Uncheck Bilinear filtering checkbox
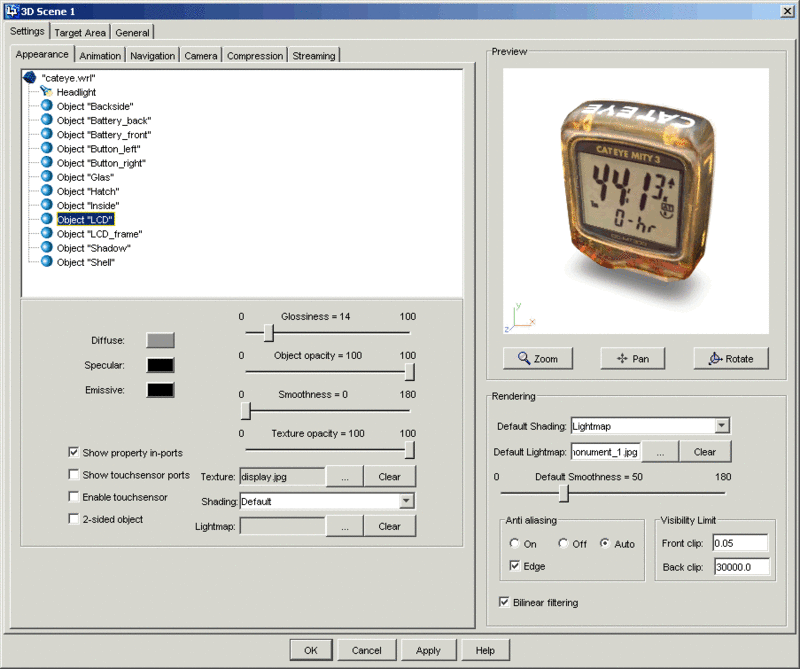Image resolution: width=800 pixels, height=669 pixels. pyautogui.click(x=504, y=602)
